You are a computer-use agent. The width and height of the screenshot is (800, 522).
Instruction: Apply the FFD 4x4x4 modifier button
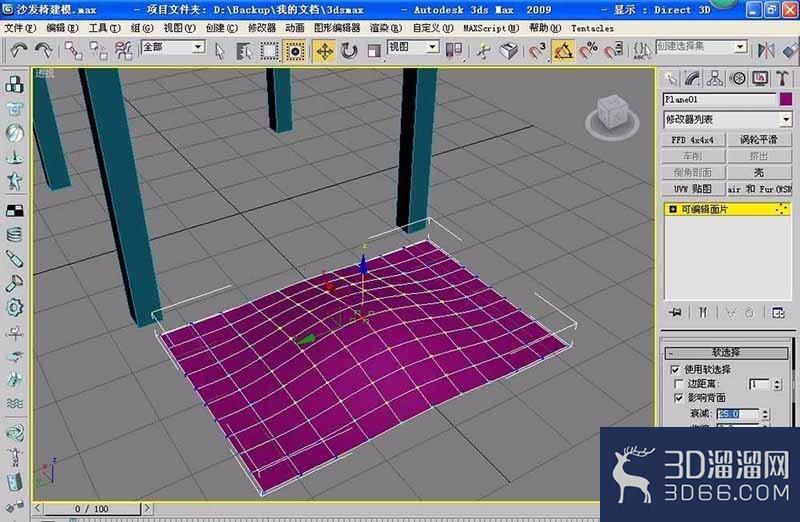tap(692, 139)
